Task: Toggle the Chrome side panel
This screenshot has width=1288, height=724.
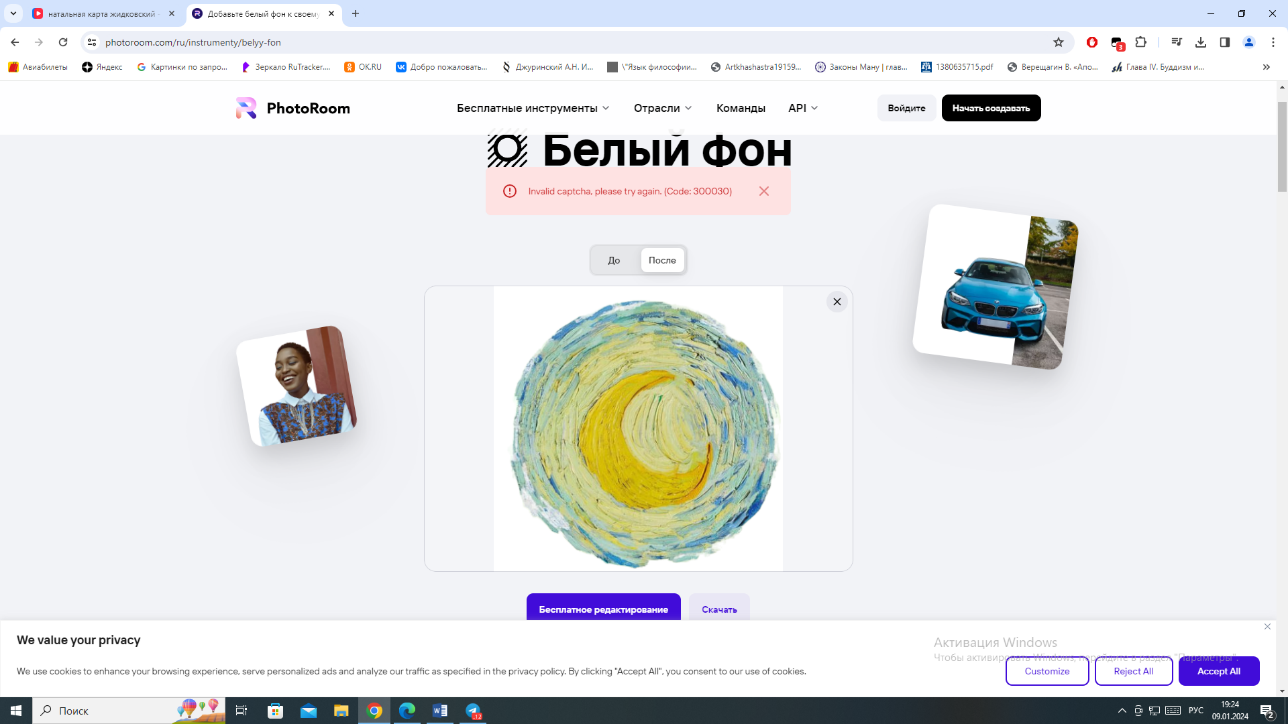Action: (x=1225, y=42)
